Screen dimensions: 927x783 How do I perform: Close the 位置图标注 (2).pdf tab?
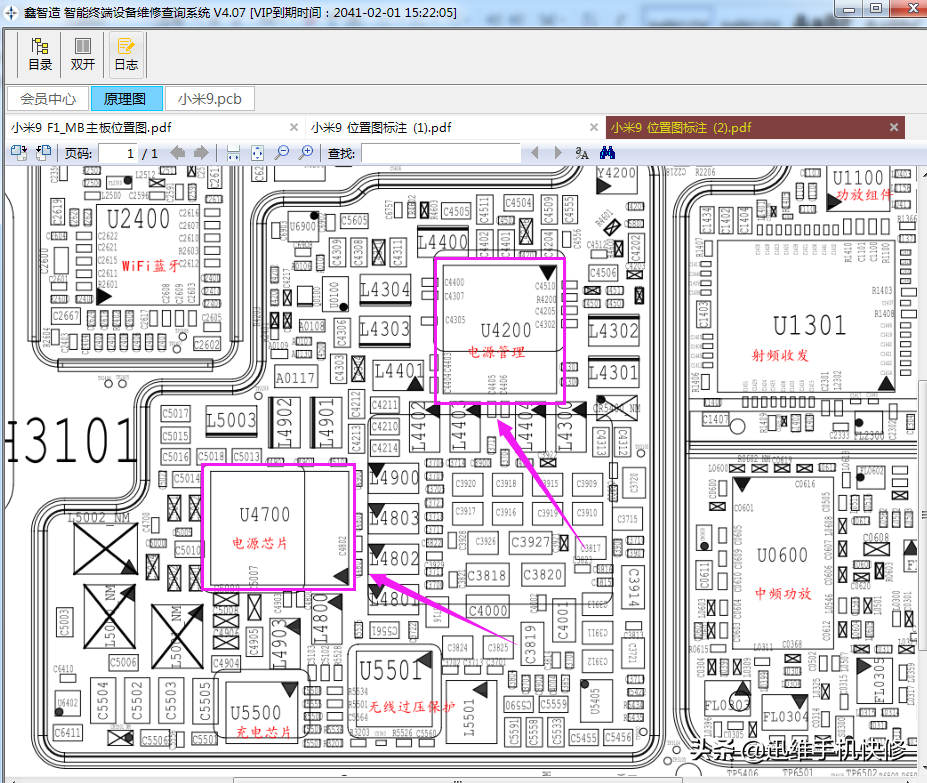[894, 127]
